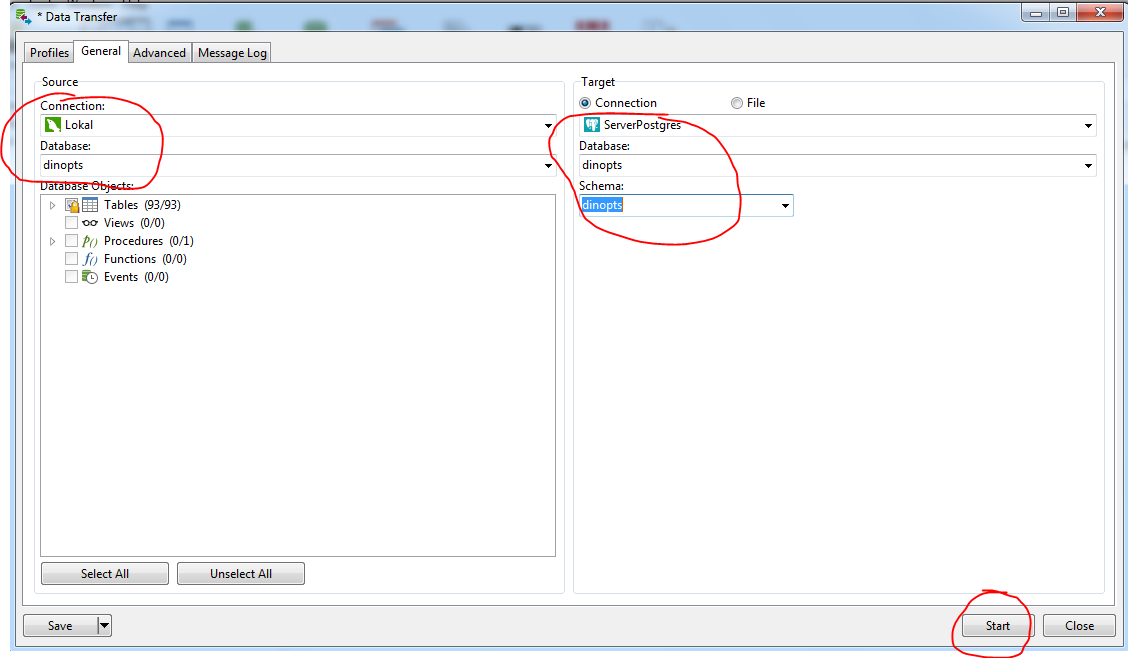Open the source Database dropdown
1128x658 pixels.
pos(548,165)
